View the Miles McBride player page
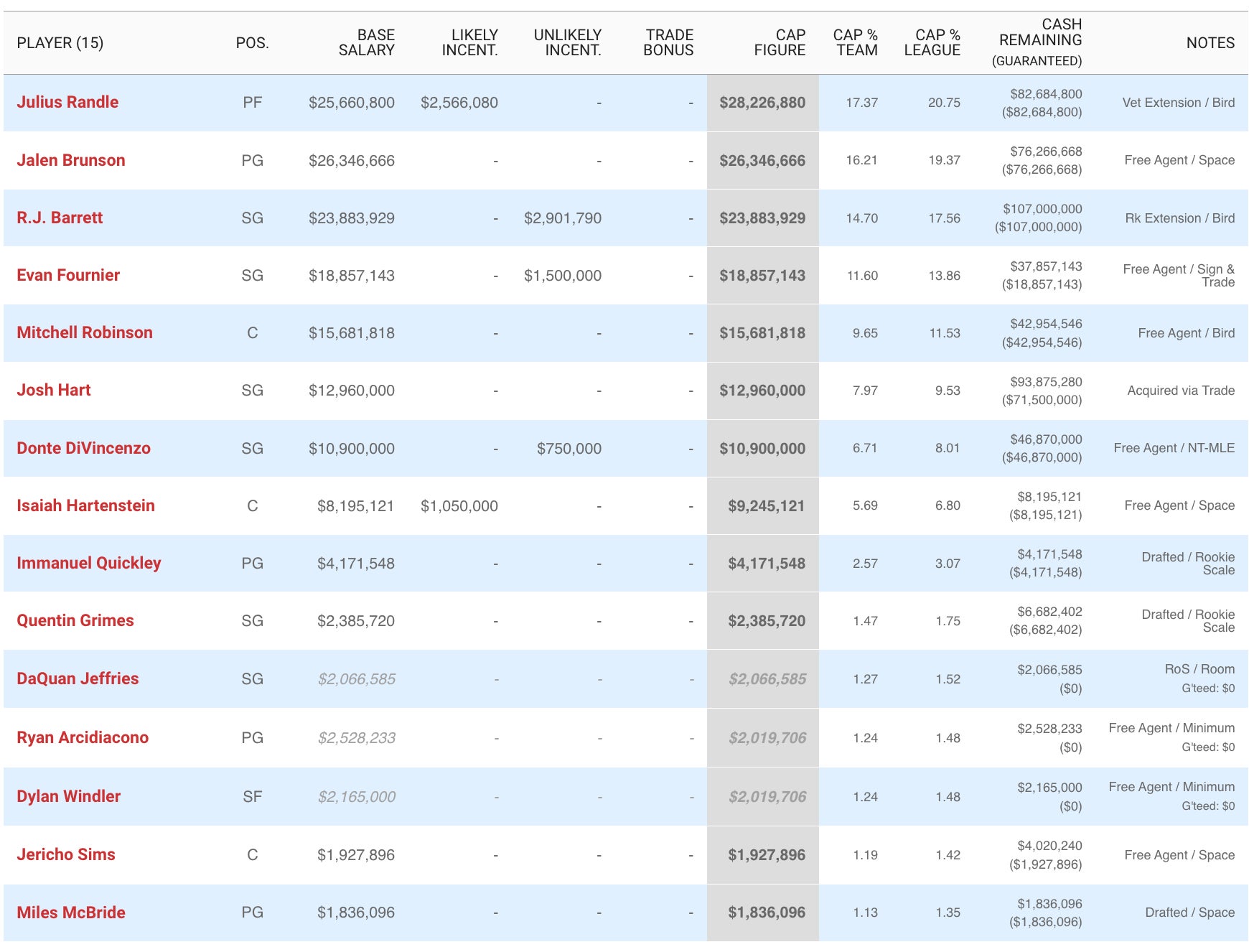Screen dimensions: 1249x952 pyautogui.click(x=70, y=913)
